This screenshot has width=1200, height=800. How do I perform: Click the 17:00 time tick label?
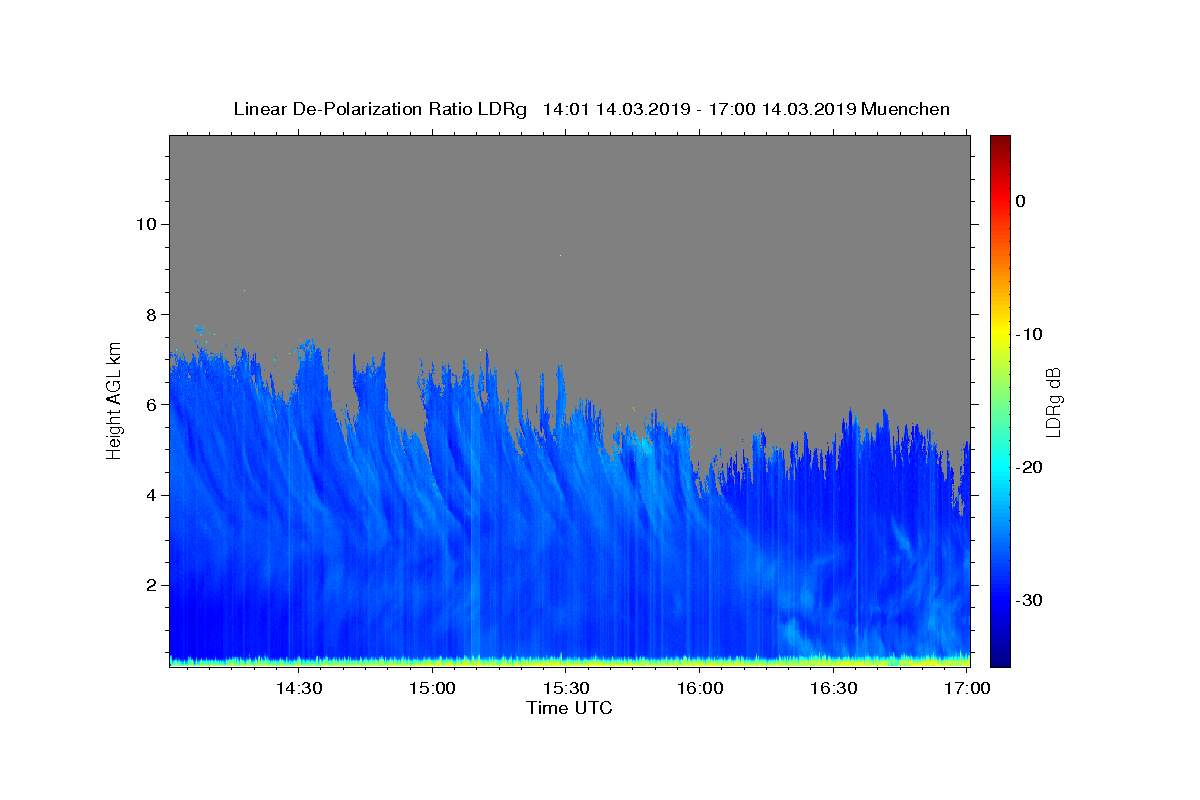(x=968, y=688)
